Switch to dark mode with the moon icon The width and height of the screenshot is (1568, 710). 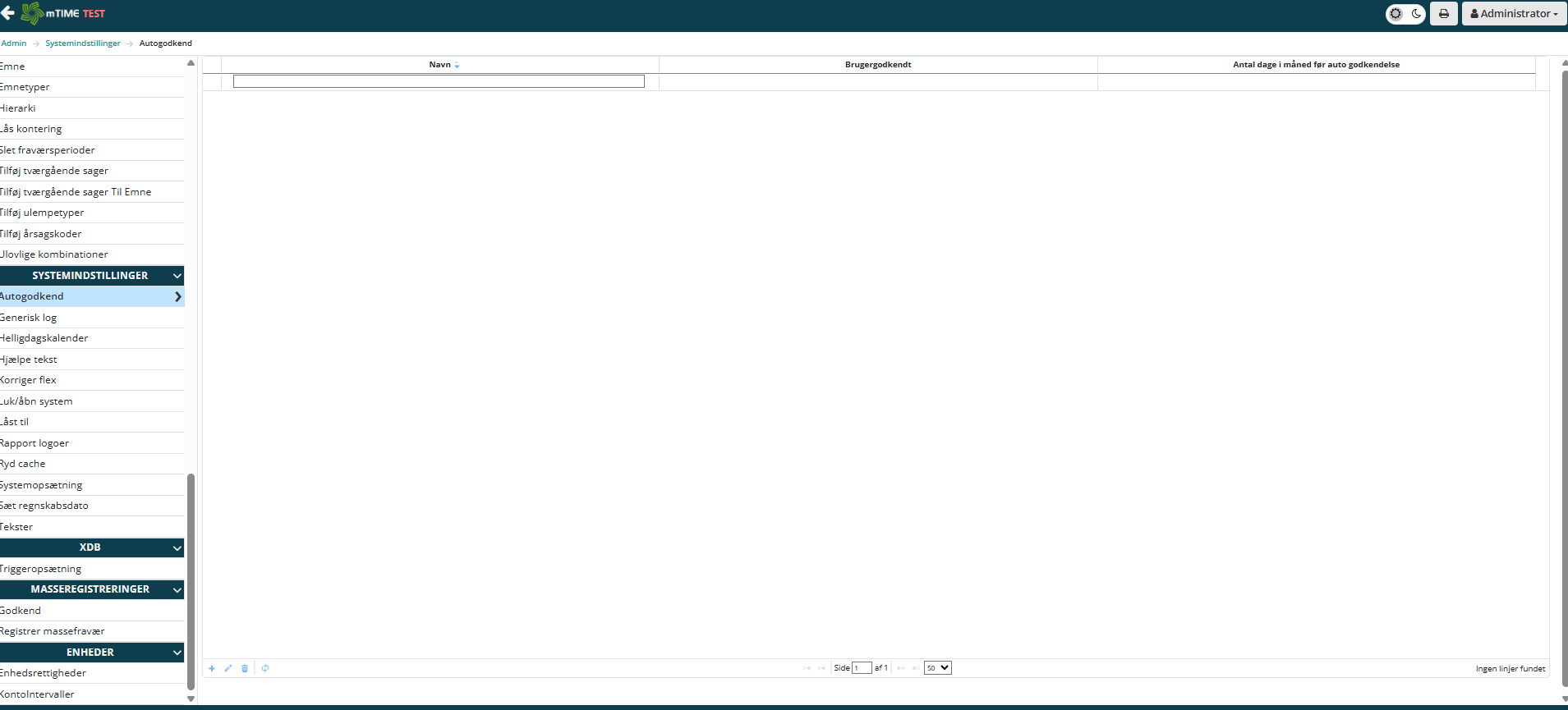click(x=1416, y=14)
